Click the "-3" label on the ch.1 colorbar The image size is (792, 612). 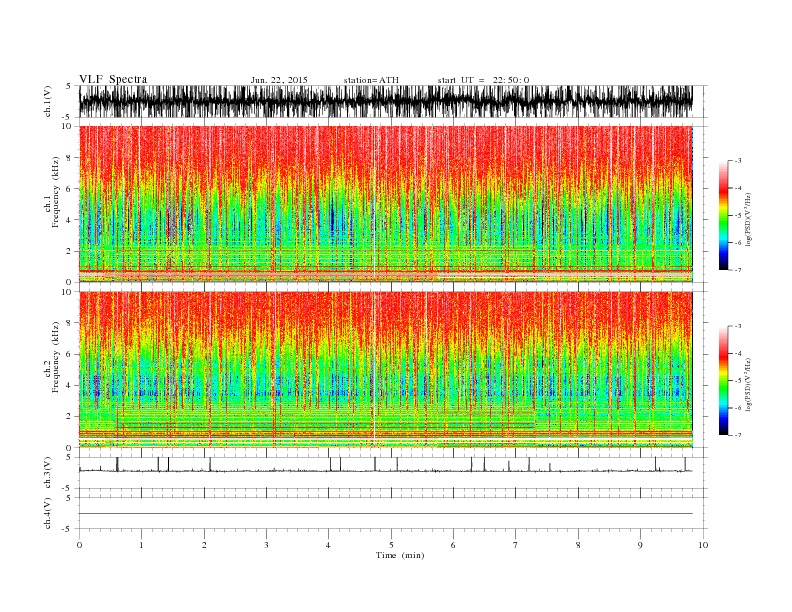click(x=738, y=161)
